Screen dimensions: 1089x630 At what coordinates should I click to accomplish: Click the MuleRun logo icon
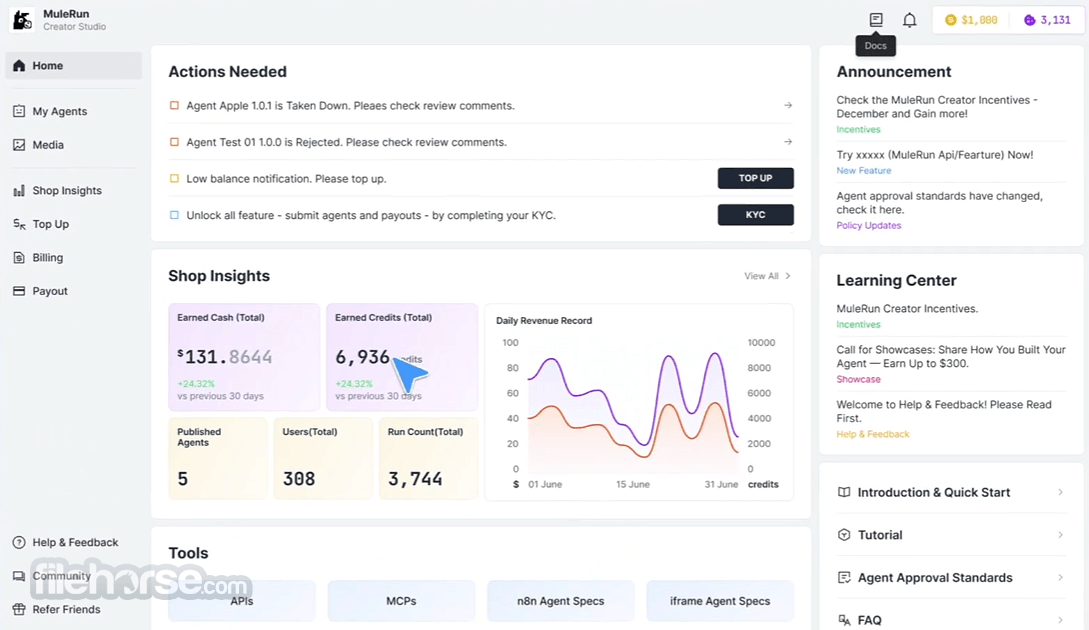22,20
